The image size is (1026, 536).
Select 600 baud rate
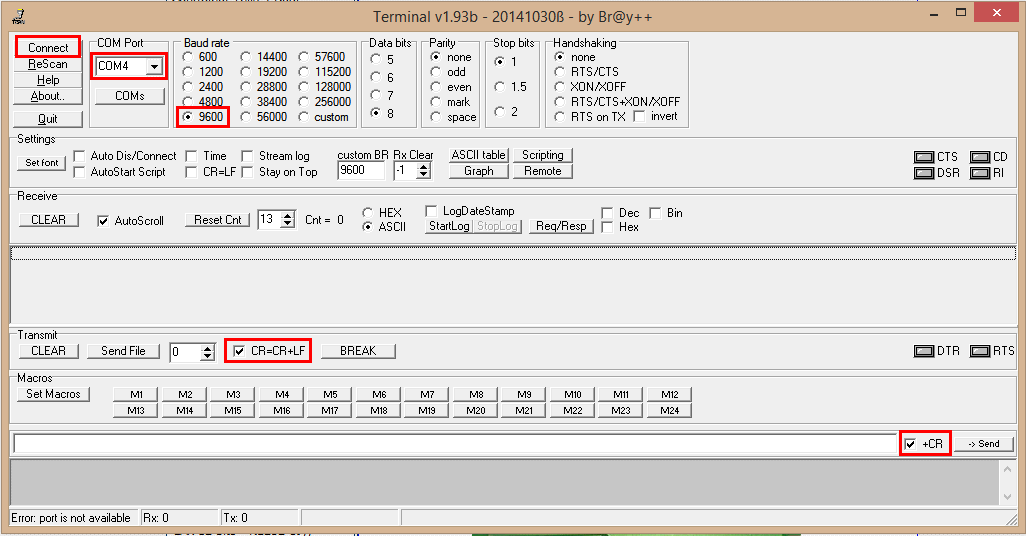[x=188, y=57]
